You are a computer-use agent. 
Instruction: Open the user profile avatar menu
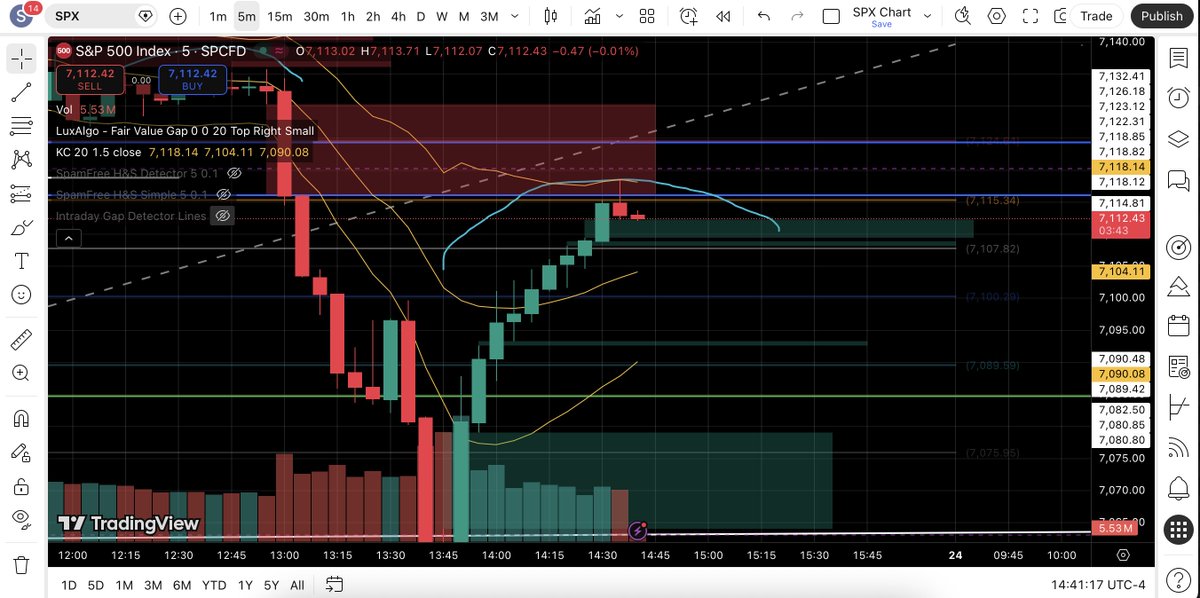click(x=20, y=16)
